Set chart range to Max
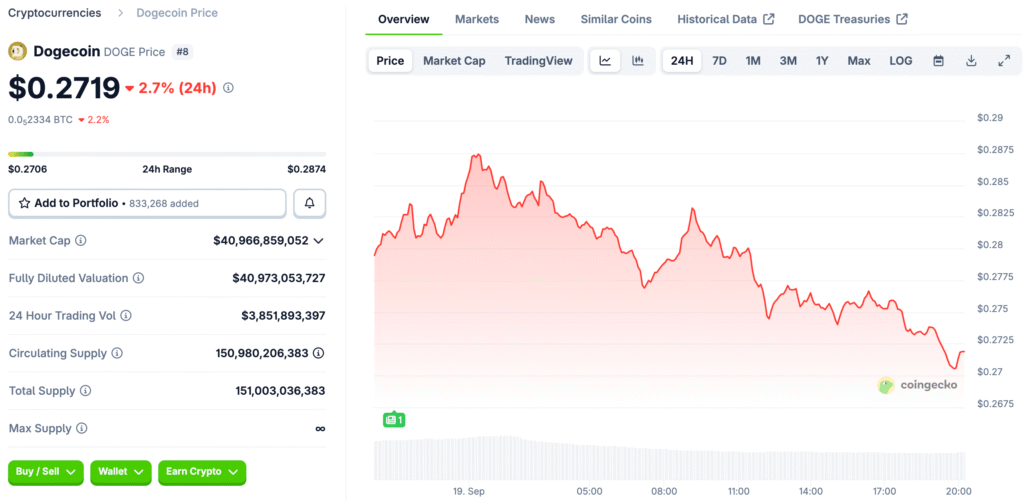The height and width of the screenshot is (501, 1024). point(859,61)
